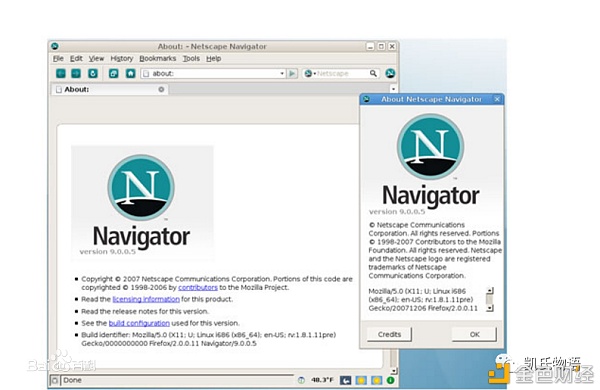Reload the page with the refresh icon

[x=93, y=73]
